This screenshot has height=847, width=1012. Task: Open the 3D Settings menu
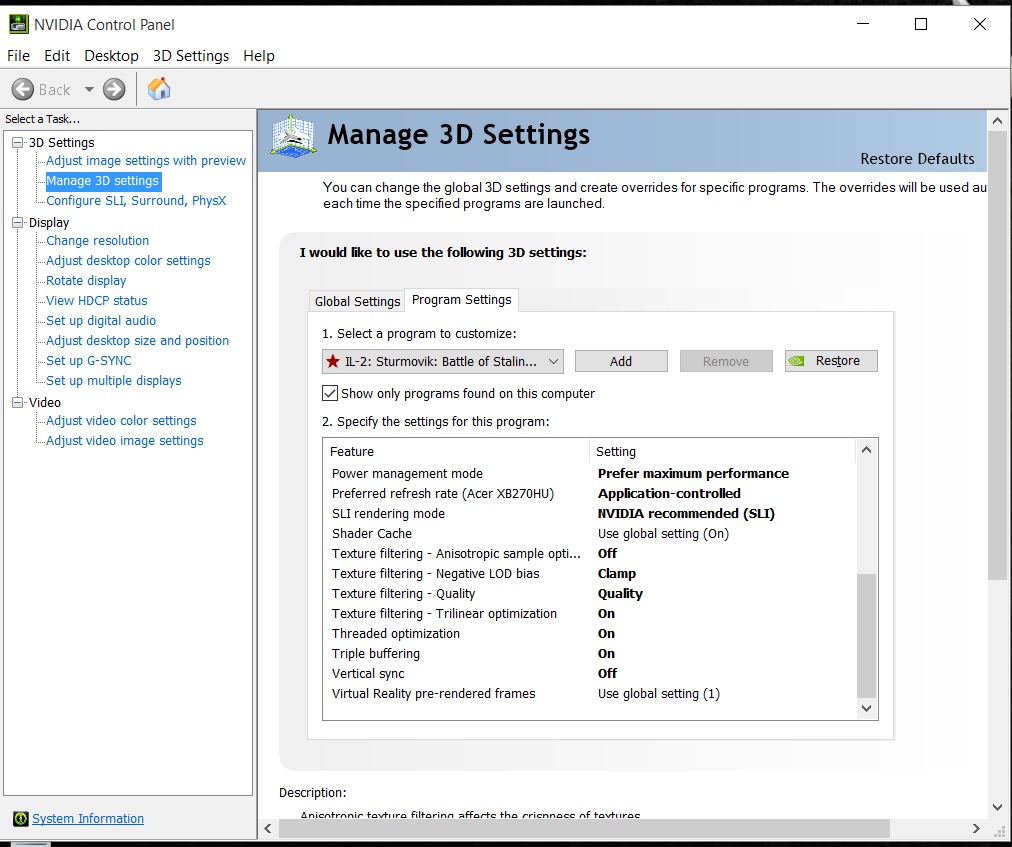[x=191, y=56]
